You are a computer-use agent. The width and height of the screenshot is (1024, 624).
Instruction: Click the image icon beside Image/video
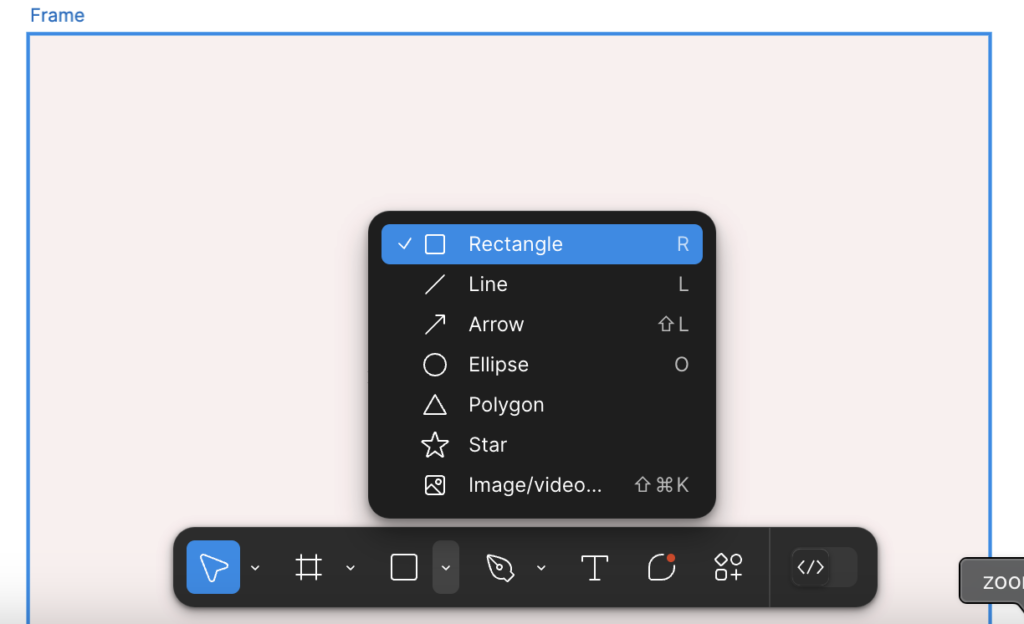pyautogui.click(x=435, y=485)
